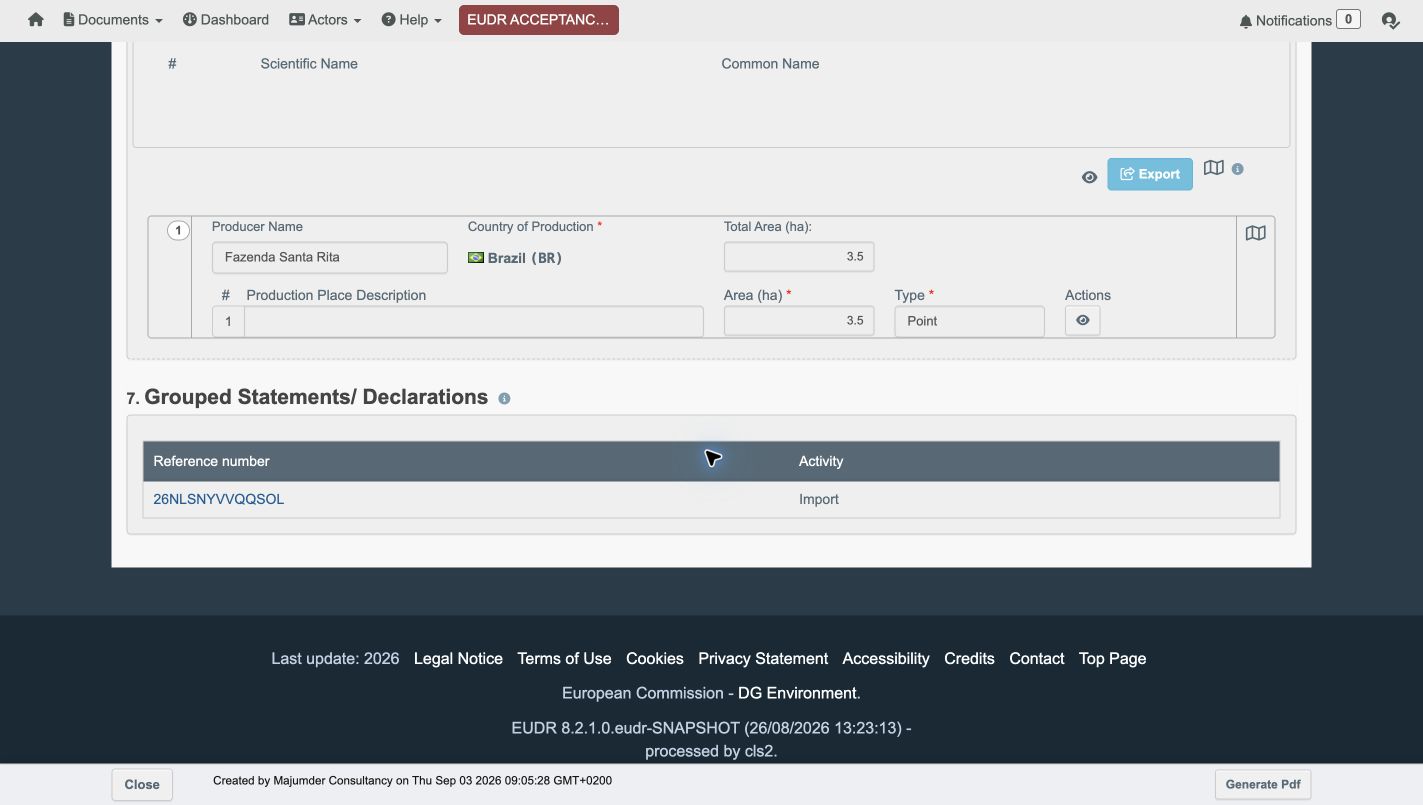The height and width of the screenshot is (805, 1423).
Task: Click the Generate Pdf button
Action: pyautogui.click(x=1263, y=784)
